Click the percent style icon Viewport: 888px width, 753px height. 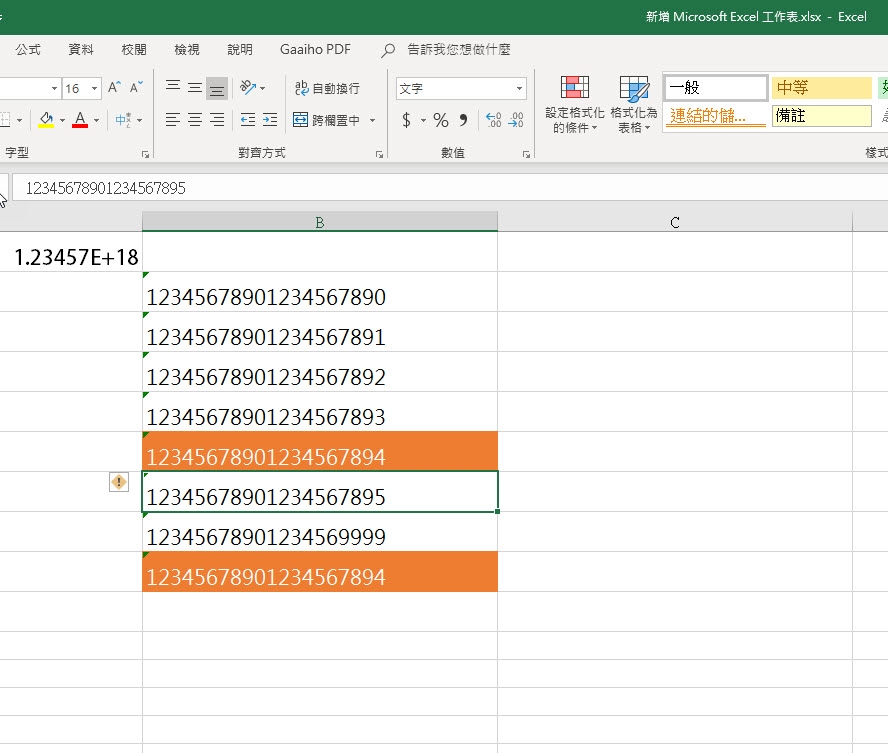[x=441, y=120]
